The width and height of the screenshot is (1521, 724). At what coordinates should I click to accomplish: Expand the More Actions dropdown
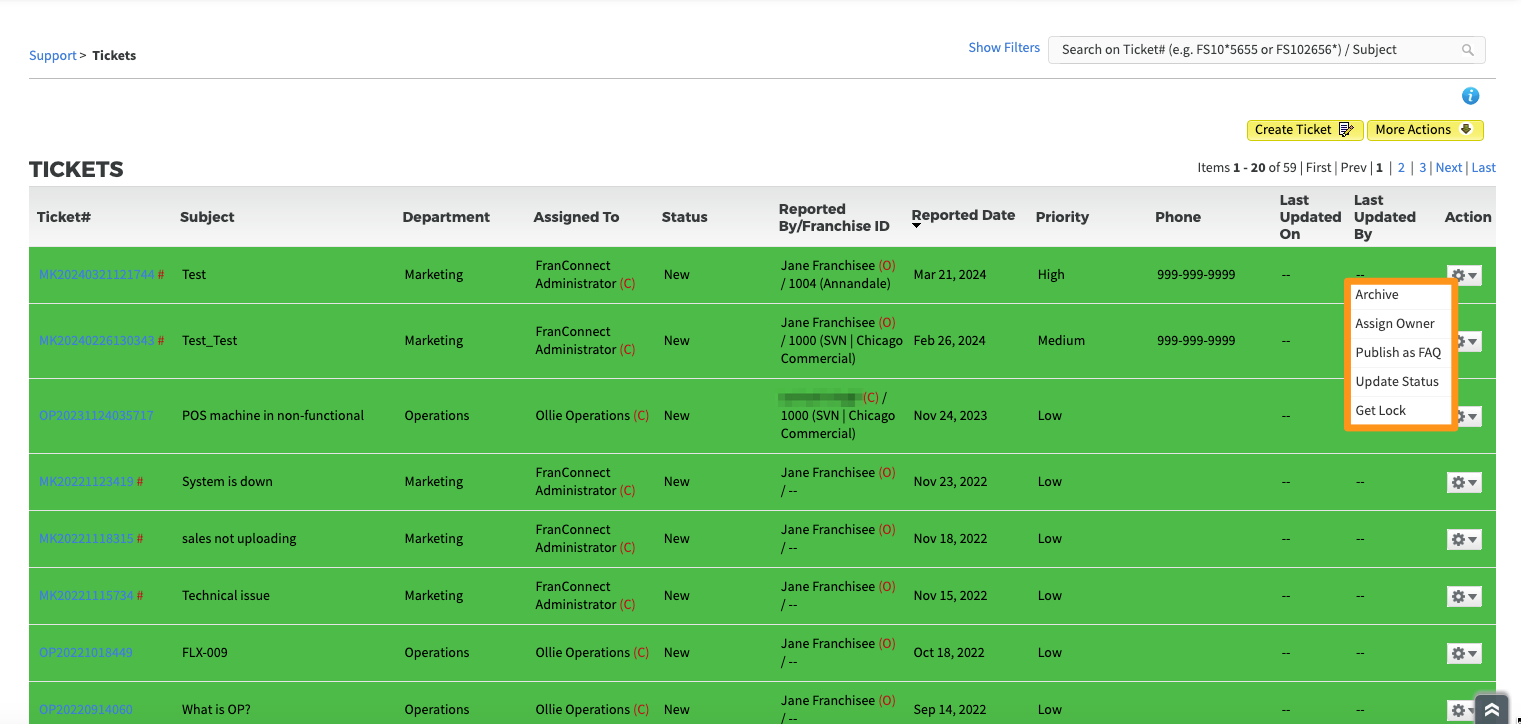tap(1425, 130)
